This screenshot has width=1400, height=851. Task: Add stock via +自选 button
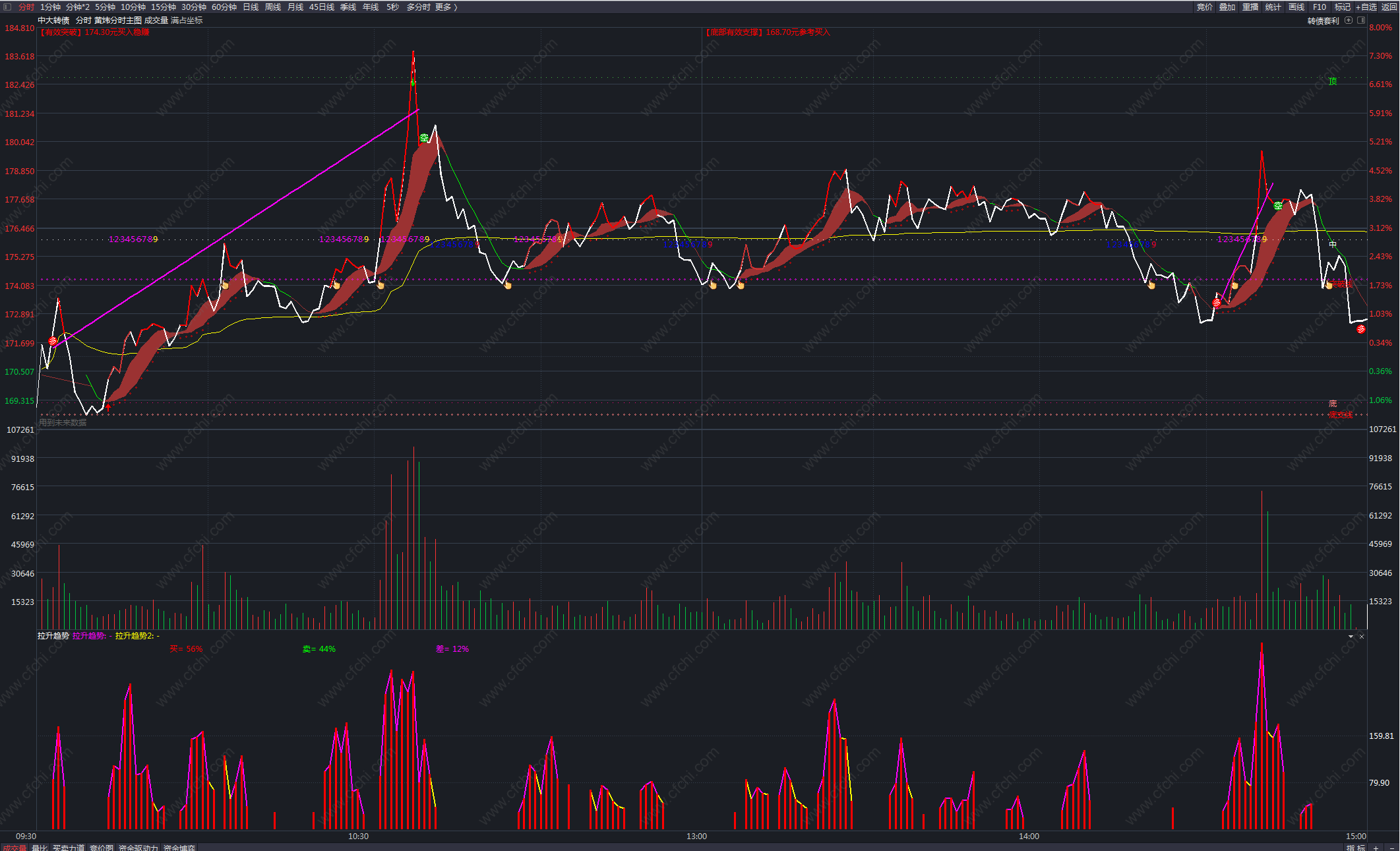[1366, 7]
